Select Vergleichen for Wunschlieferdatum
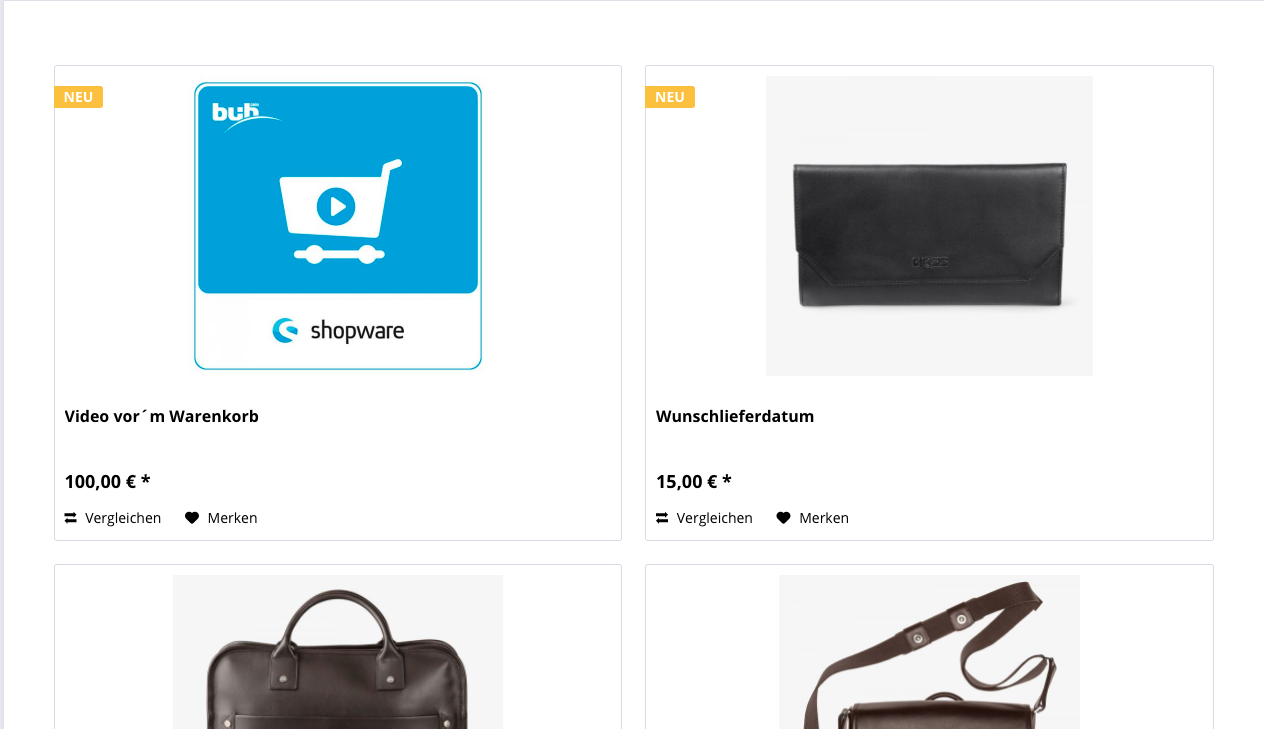Viewport: 1264px width, 729px height. (704, 518)
